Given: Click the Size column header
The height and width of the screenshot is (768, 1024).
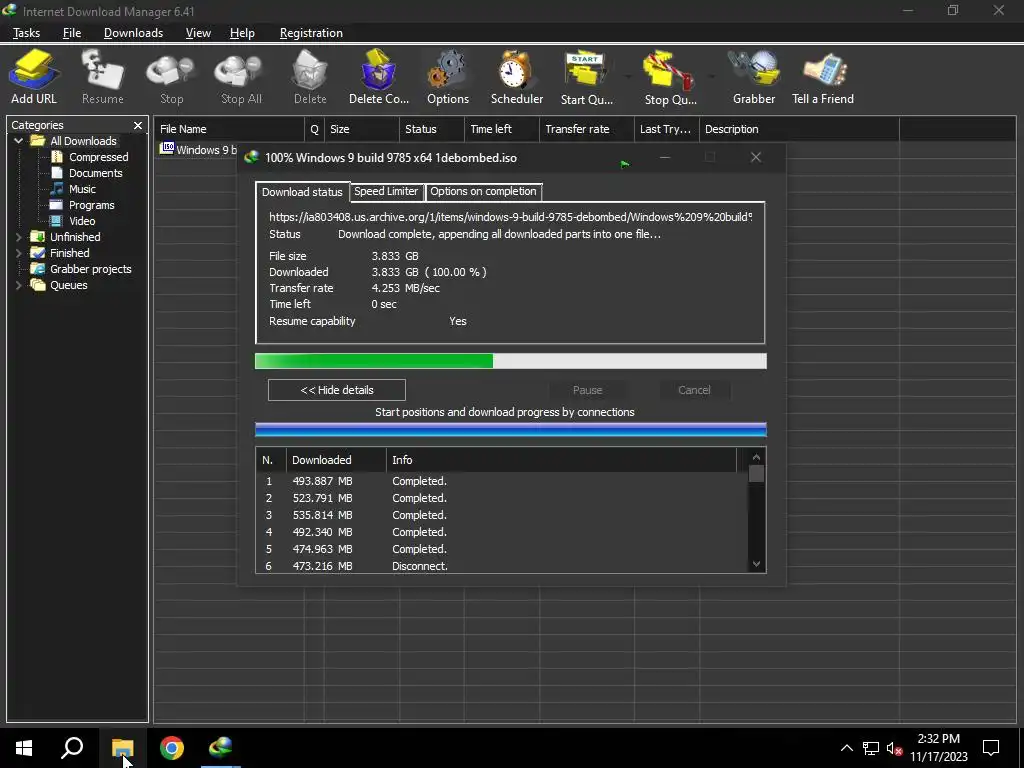Looking at the screenshot, I should [x=361, y=129].
